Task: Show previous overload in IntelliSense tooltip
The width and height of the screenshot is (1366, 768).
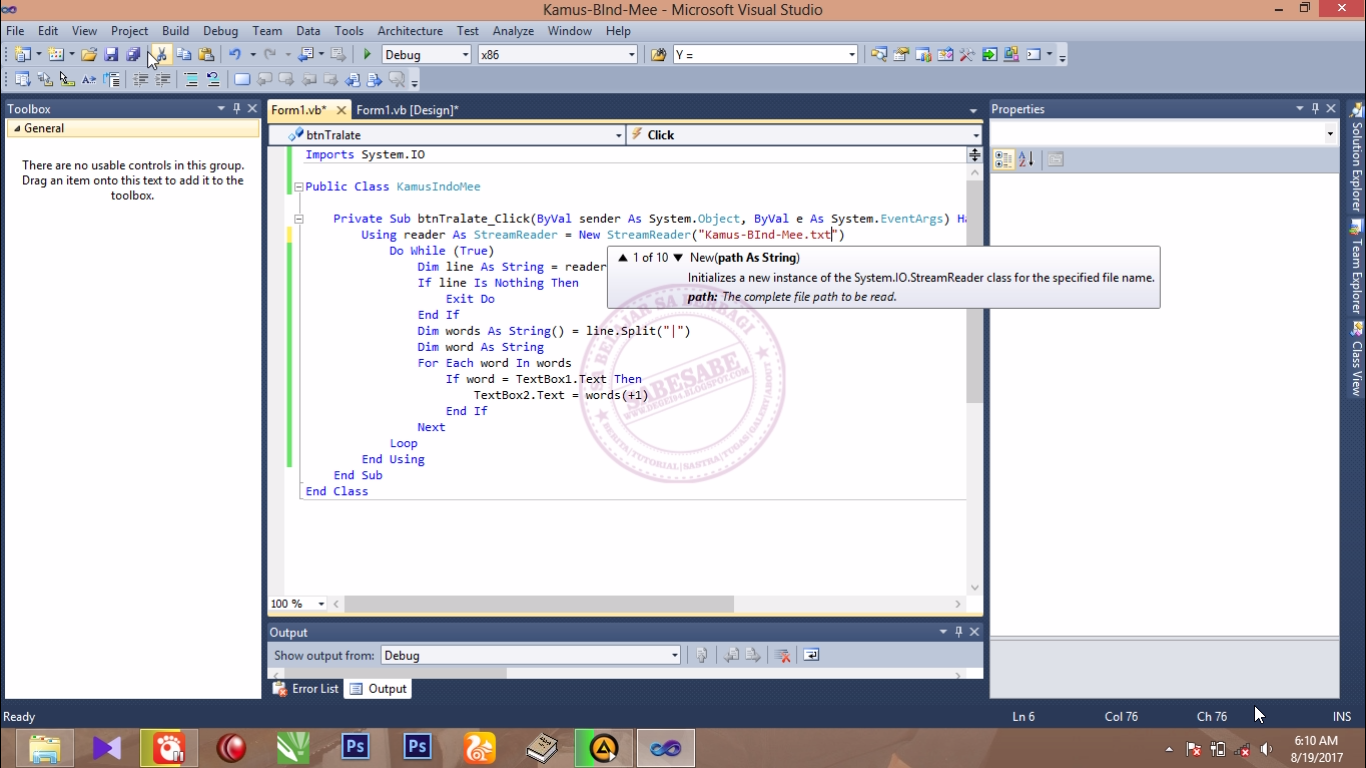Action: pos(623,258)
